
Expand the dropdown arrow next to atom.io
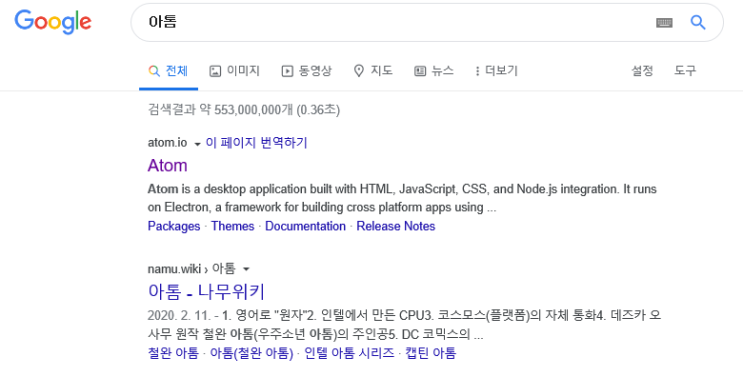198,144
